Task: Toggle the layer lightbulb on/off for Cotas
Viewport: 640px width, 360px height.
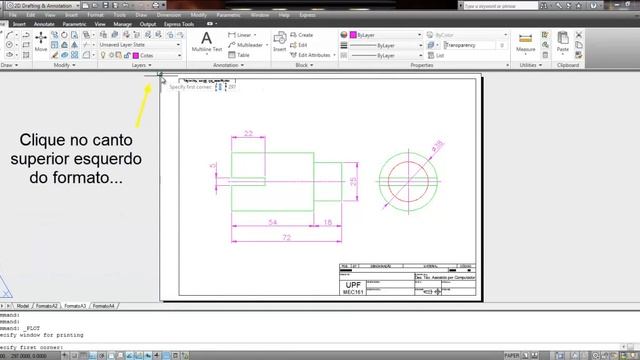Action: click(x=103, y=55)
